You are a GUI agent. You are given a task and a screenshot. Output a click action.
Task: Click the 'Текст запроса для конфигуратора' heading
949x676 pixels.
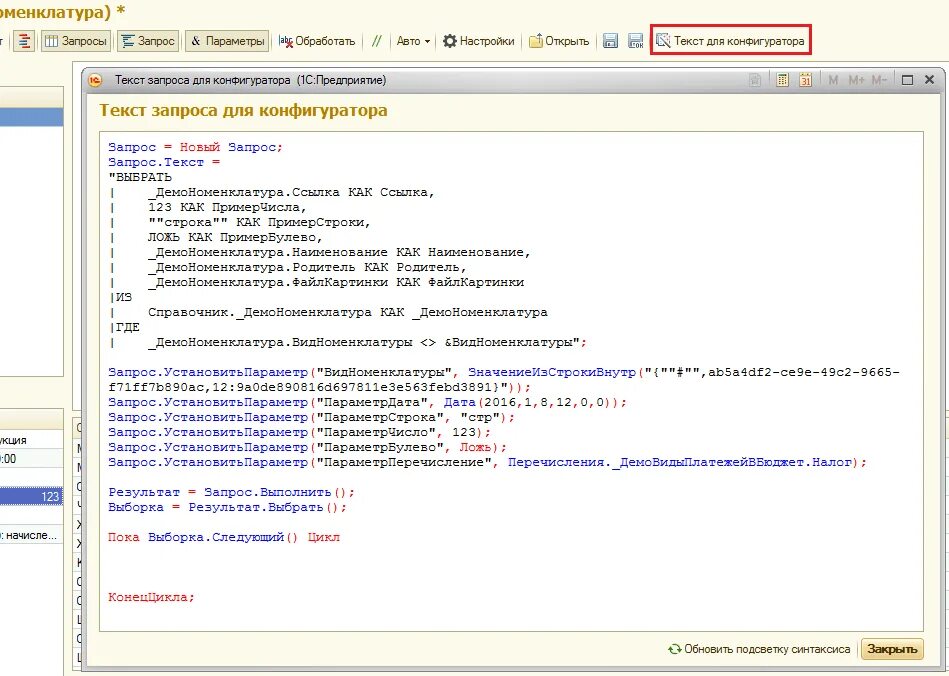pos(243,110)
